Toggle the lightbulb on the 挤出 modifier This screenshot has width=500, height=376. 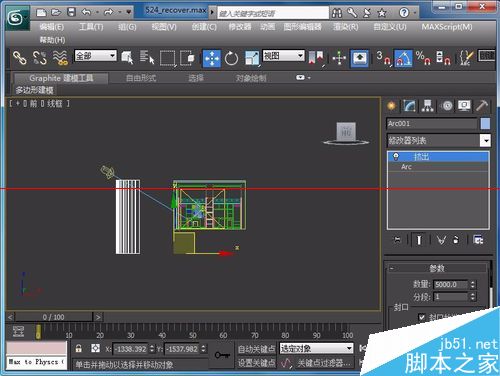396,156
